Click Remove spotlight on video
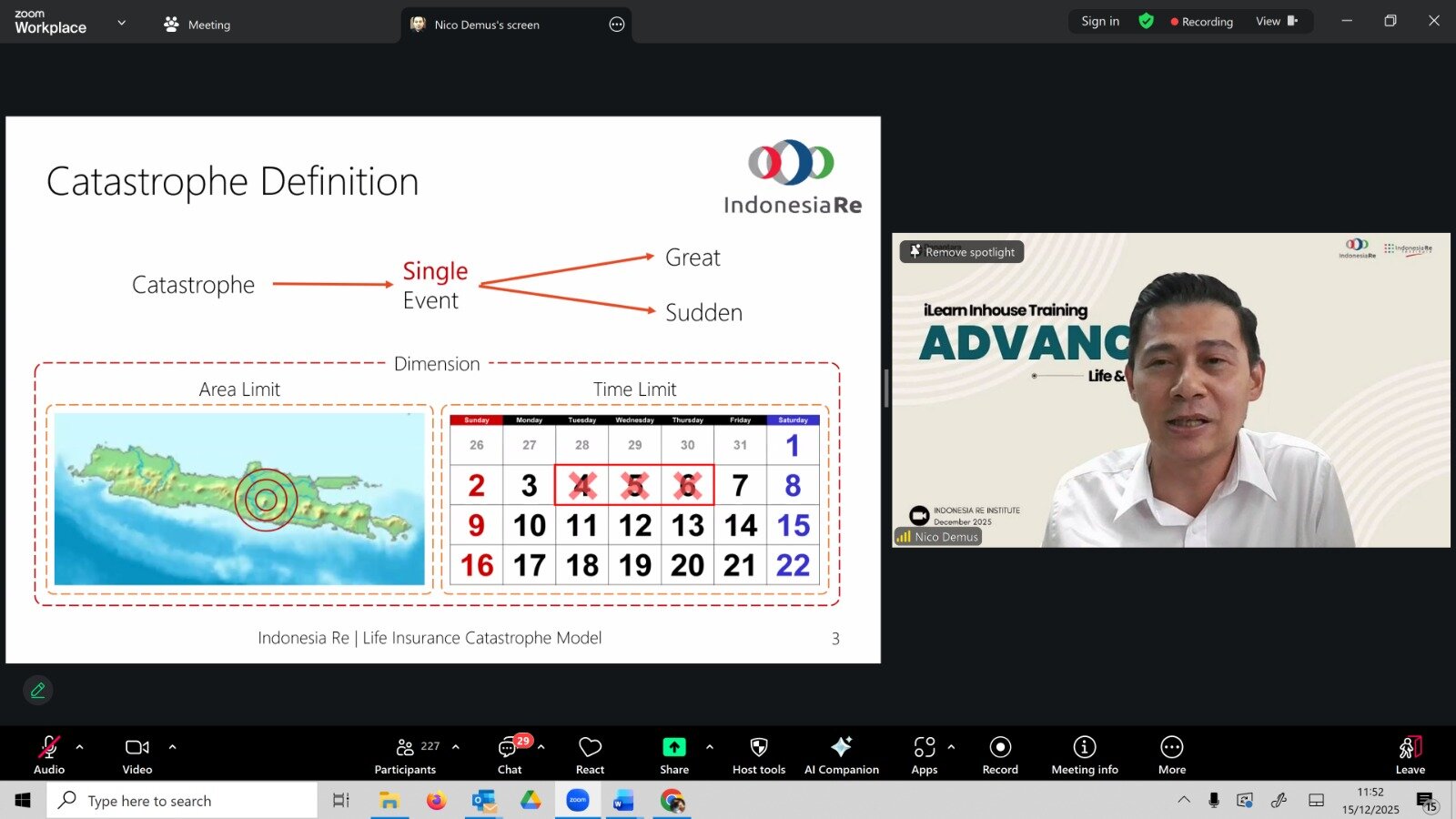The image size is (1456, 819). click(x=962, y=252)
